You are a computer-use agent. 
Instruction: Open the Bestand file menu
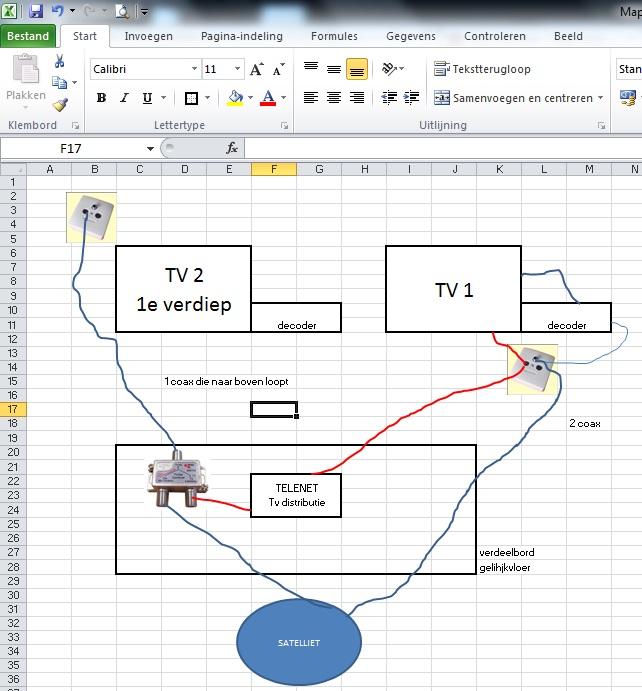pyautogui.click(x=28, y=36)
